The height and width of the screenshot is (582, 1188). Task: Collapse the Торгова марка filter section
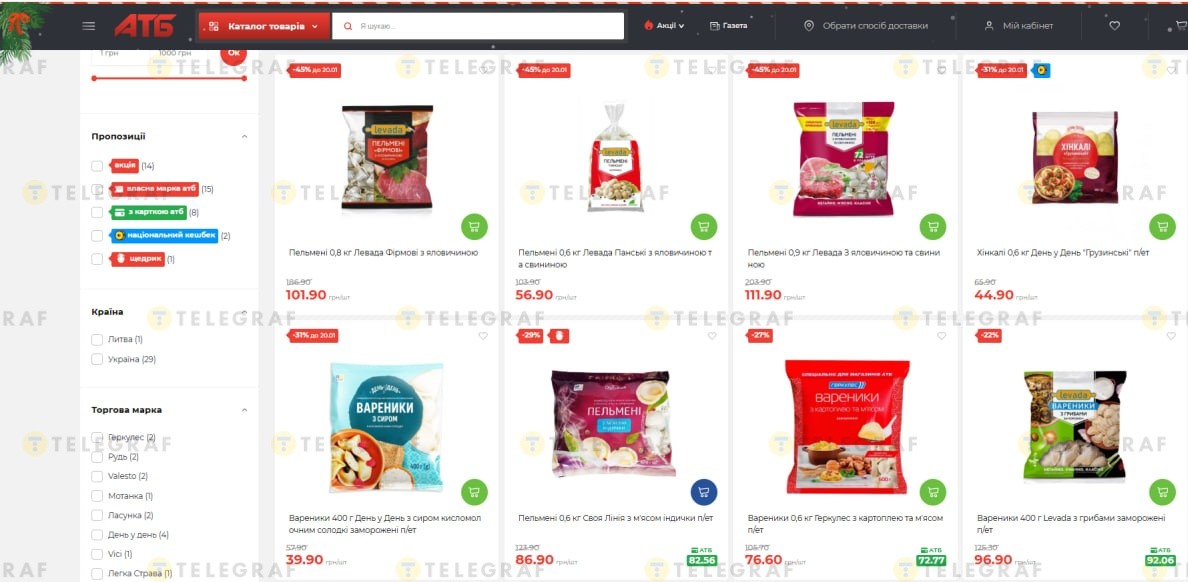tap(244, 410)
